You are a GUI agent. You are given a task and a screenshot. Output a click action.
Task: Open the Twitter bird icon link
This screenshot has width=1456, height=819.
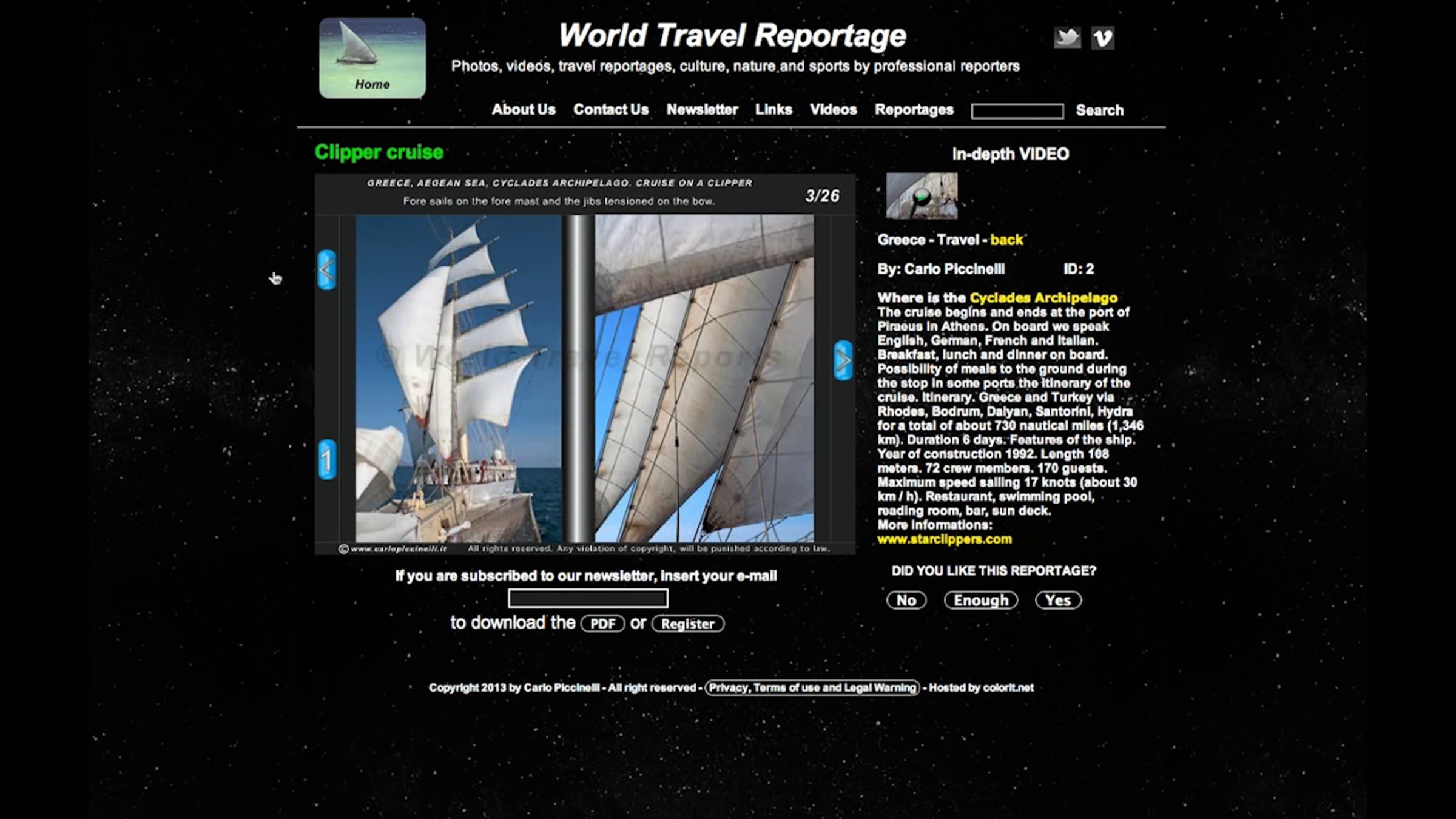[x=1067, y=38]
